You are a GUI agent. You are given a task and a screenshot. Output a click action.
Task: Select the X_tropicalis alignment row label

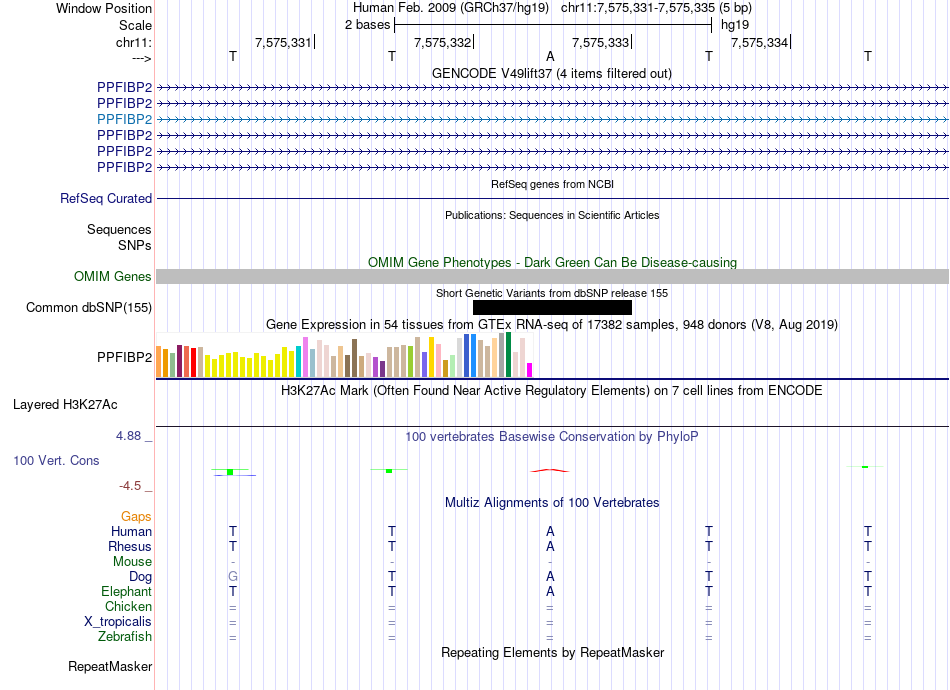[118, 622]
